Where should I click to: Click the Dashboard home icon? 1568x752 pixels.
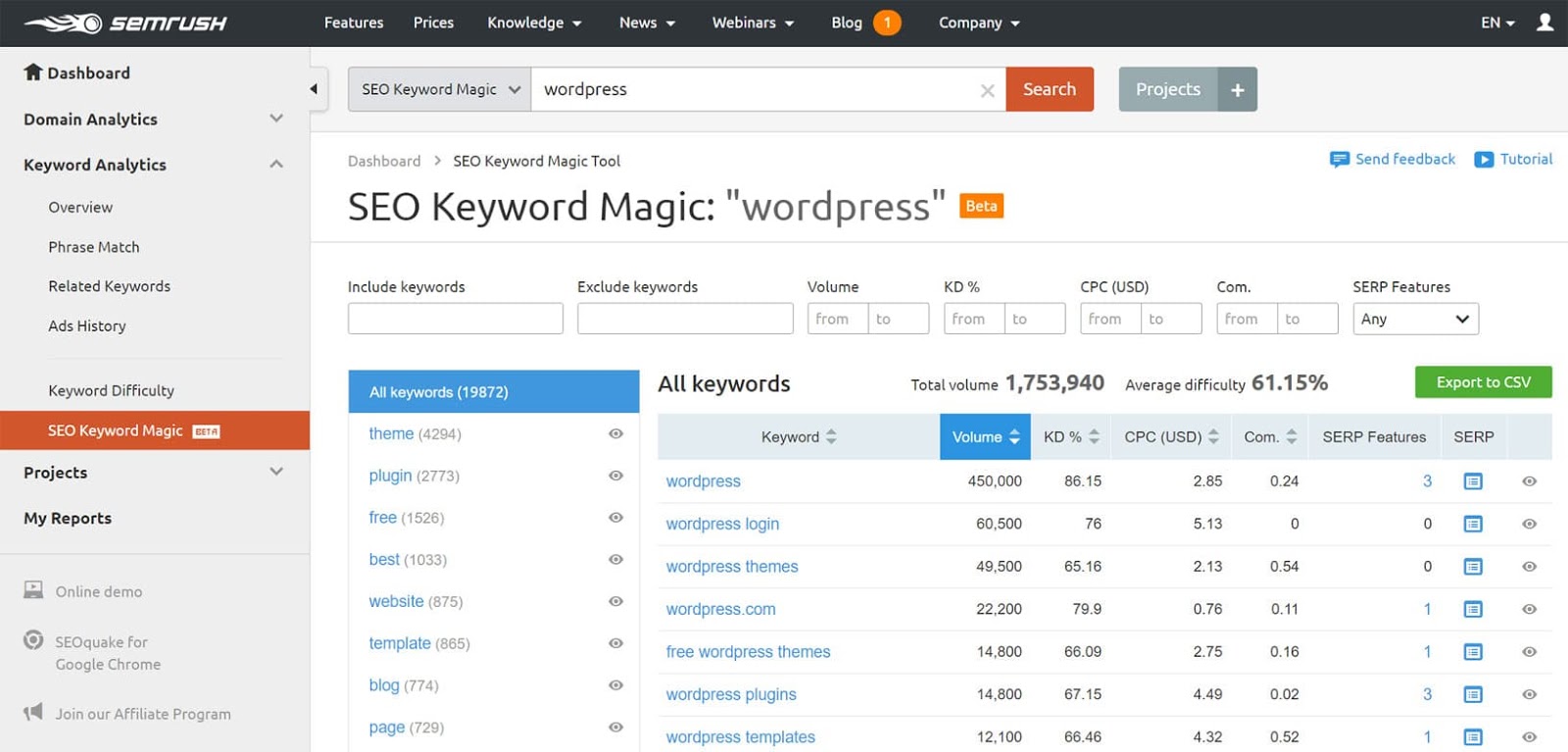(33, 73)
